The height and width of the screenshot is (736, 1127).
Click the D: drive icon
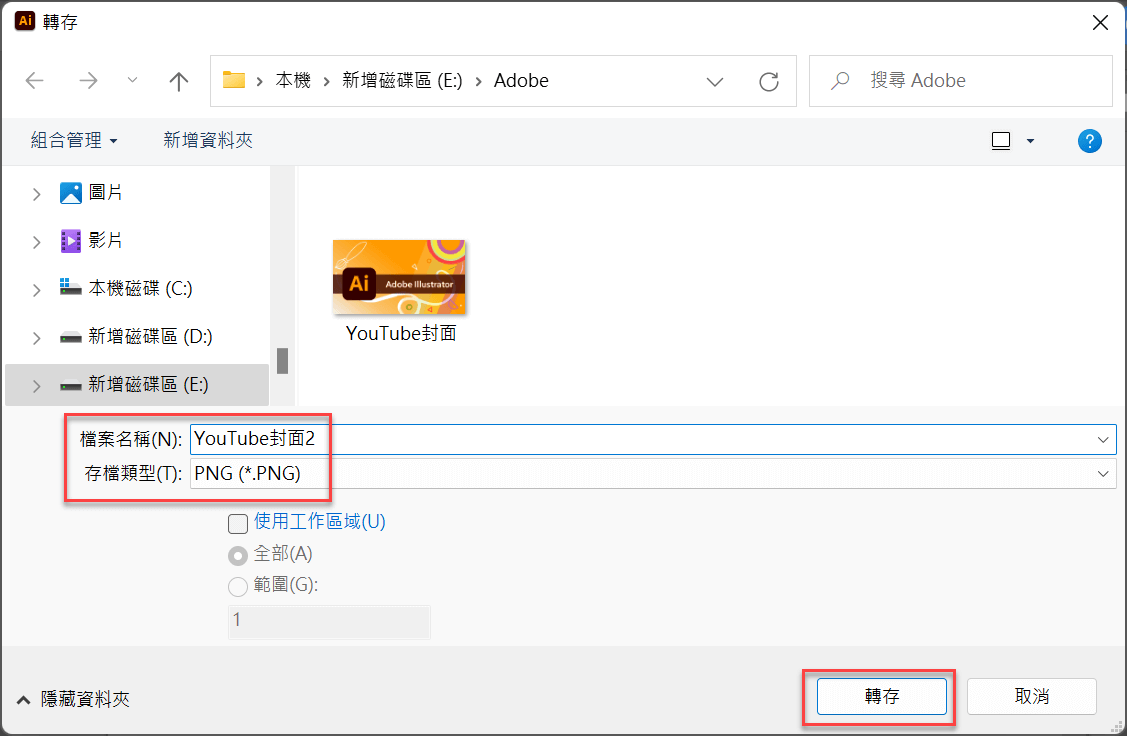(x=70, y=337)
